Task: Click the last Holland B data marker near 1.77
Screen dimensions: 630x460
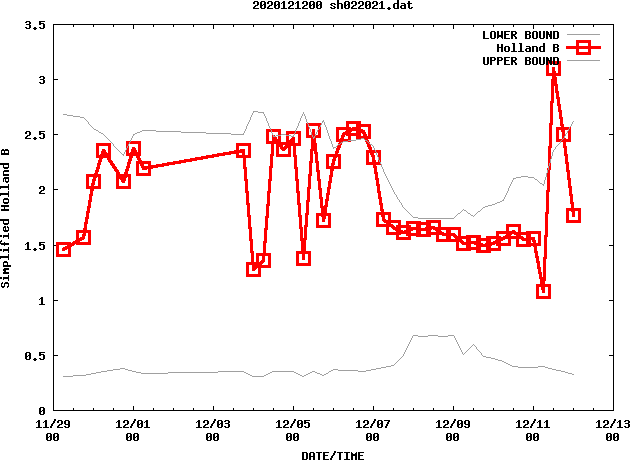Action: [573, 215]
